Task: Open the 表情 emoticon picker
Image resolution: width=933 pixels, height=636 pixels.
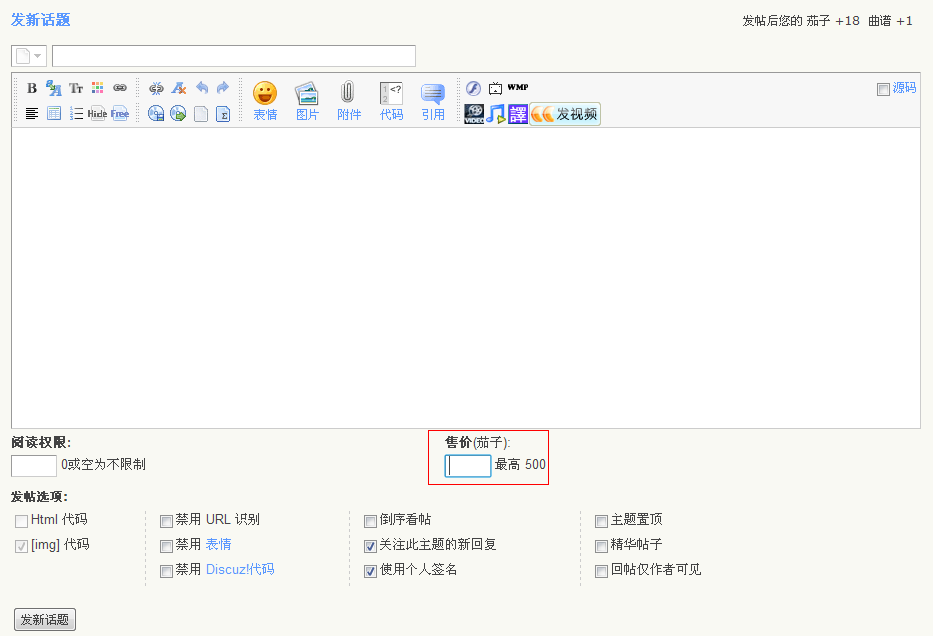Action: (265, 102)
